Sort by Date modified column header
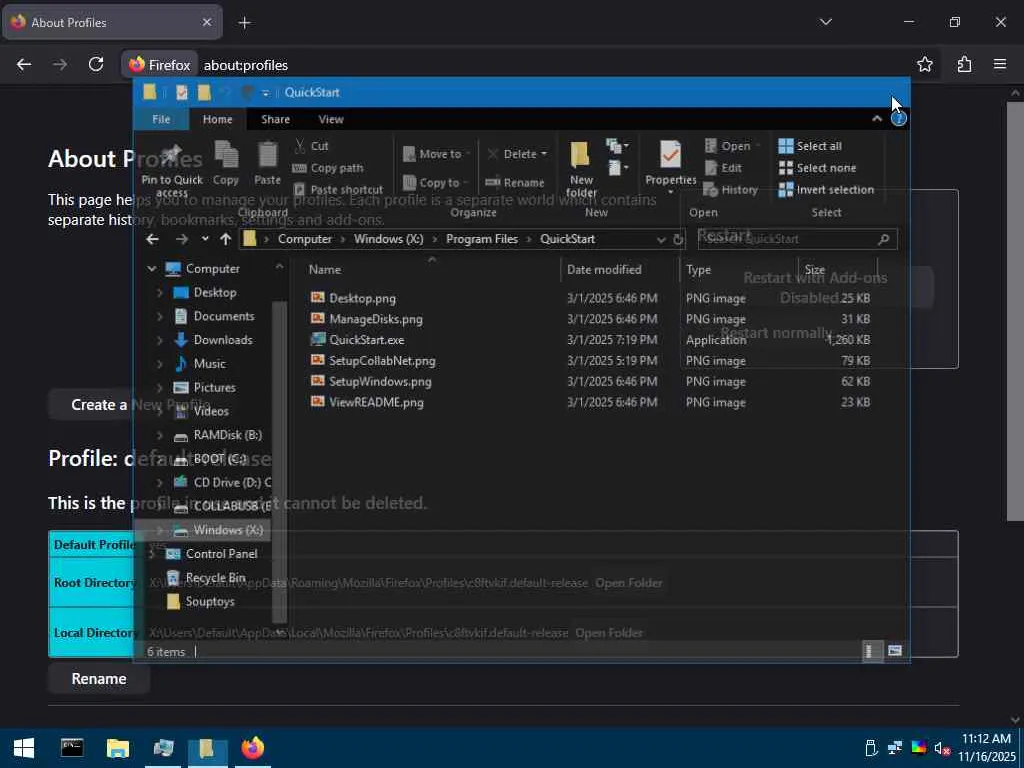Viewport: 1024px width, 768px height. (620, 270)
